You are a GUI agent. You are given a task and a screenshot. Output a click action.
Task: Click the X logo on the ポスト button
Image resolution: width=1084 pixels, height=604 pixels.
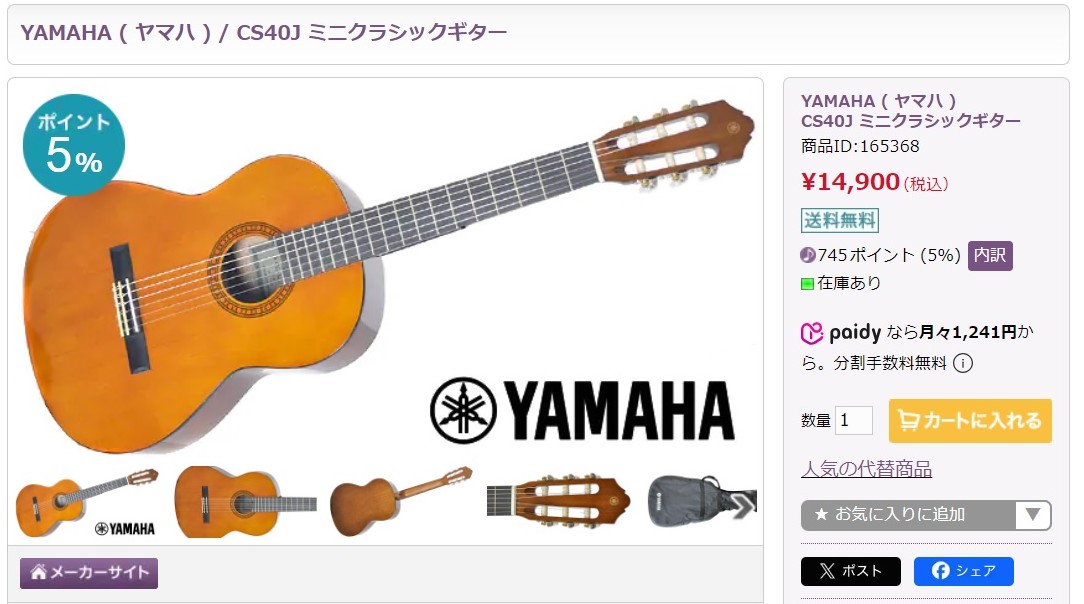point(827,571)
